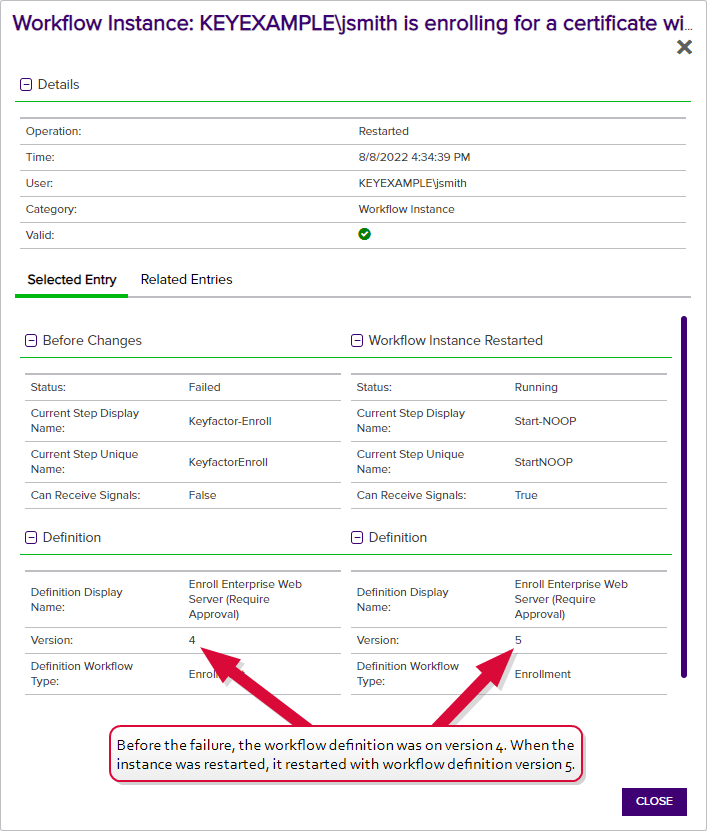
Task: Click the restarted 'Enroll Enterprise Web Server' definition name
Action: (x=571, y=599)
